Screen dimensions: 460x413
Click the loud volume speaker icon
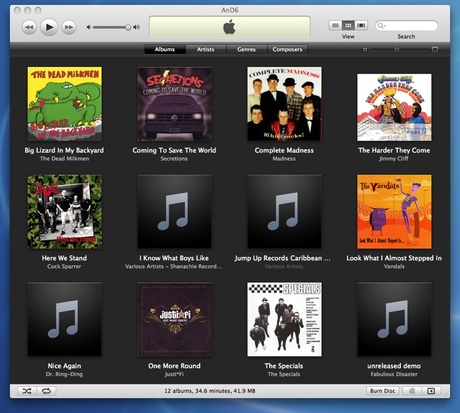(x=136, y=27)
